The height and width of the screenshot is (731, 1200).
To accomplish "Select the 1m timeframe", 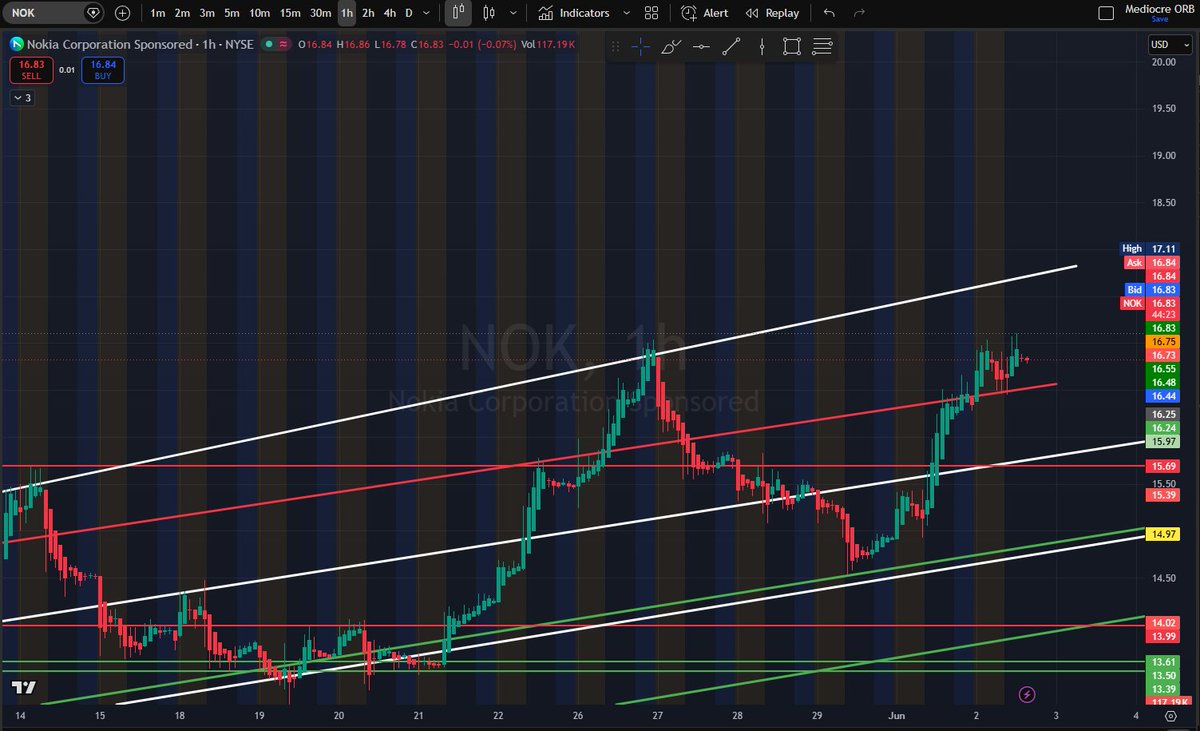I will [157, 13].
